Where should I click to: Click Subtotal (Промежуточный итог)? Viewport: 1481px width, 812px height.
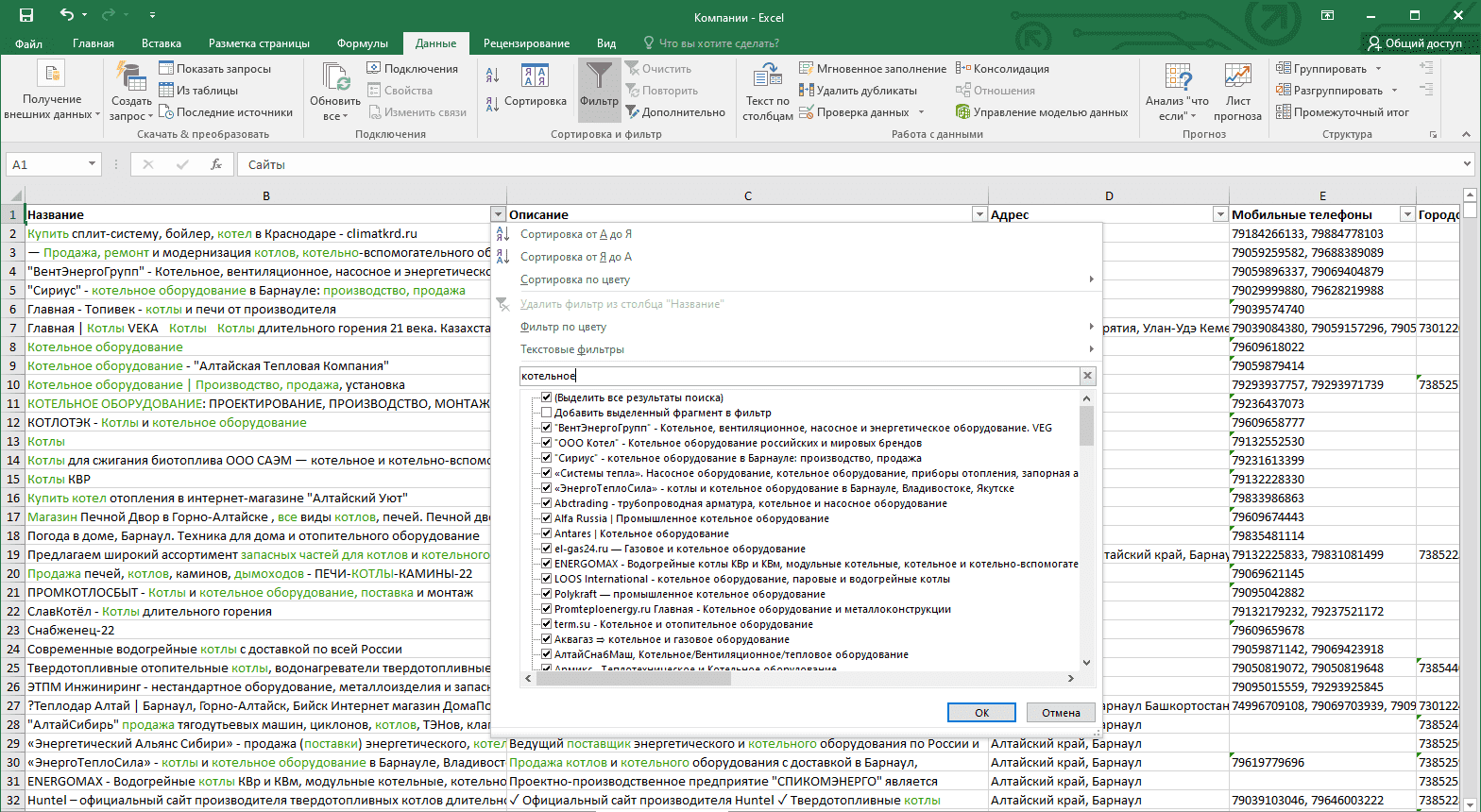click(x=1342, y=112)
